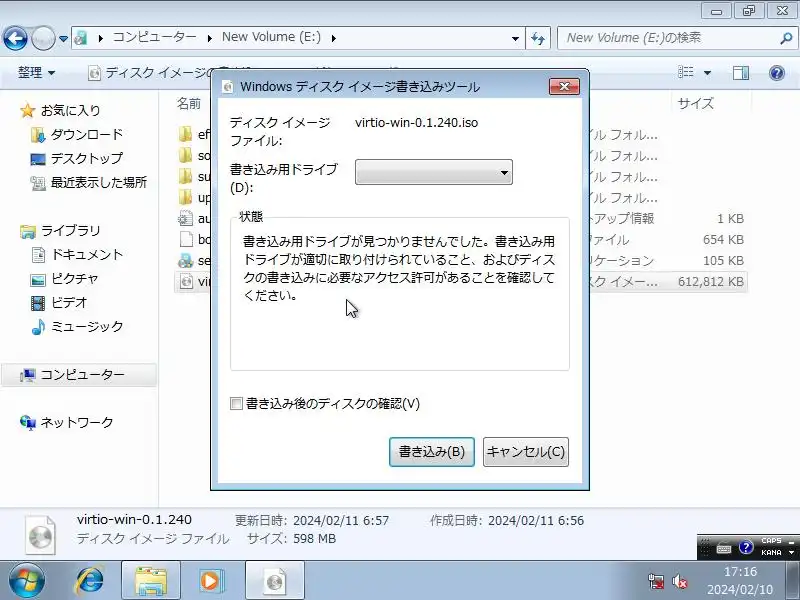Open the 整理 organize menu
Viewport: 800px width, 600px height.
pos(36,73)
